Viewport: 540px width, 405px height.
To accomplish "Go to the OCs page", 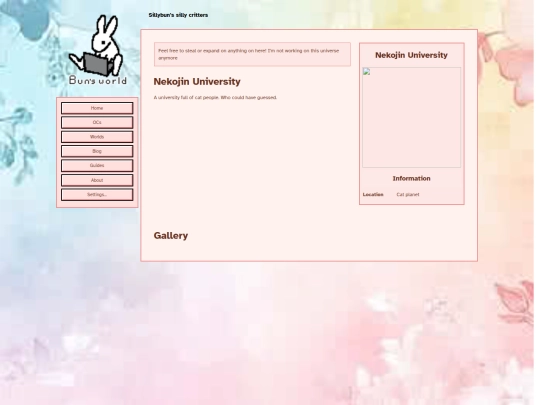I will point(97,123).
